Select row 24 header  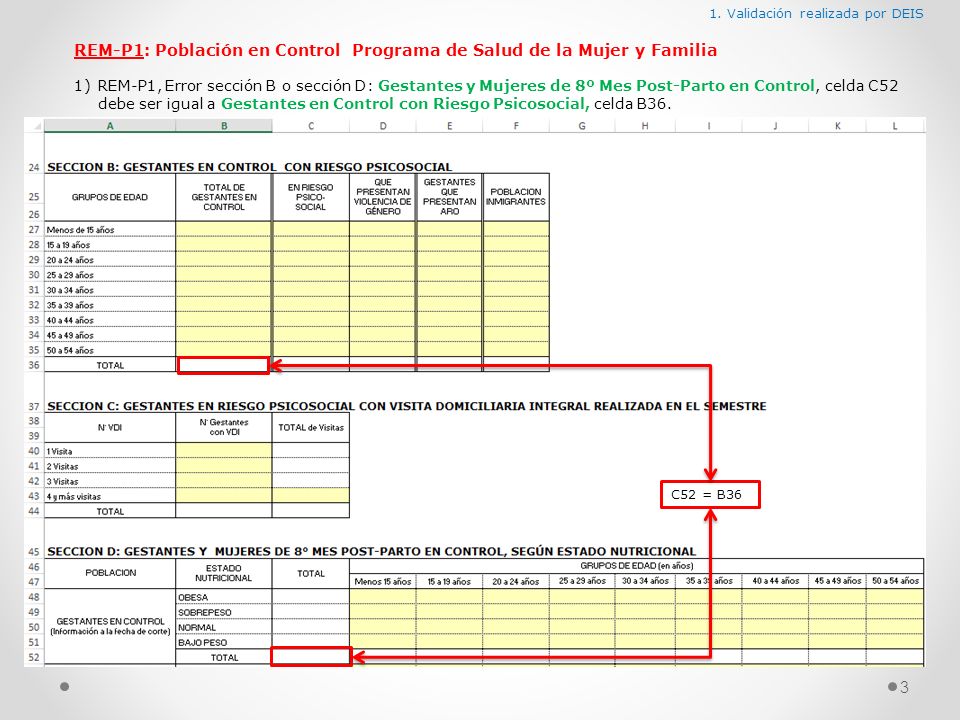34,167
